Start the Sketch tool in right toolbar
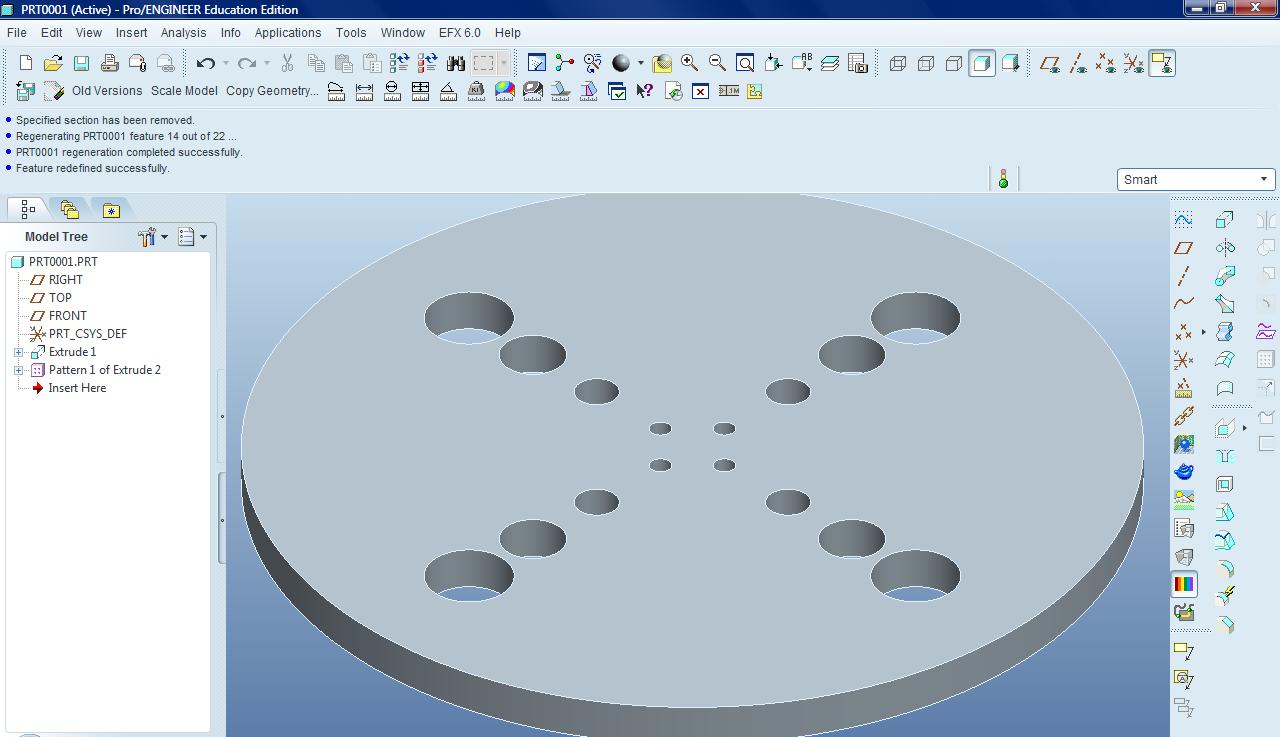Viewport: 1282px width, 737px height. [x=1184, y=220]
